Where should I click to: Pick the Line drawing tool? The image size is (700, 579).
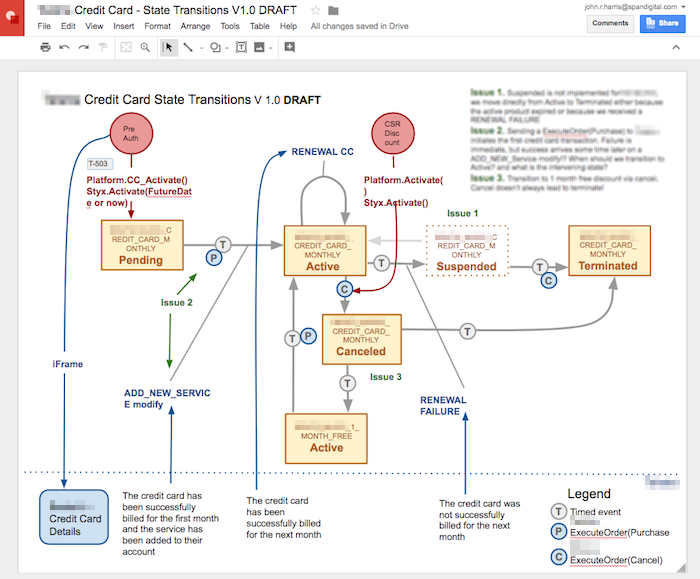pyautogui.click(x=187, y=47)
